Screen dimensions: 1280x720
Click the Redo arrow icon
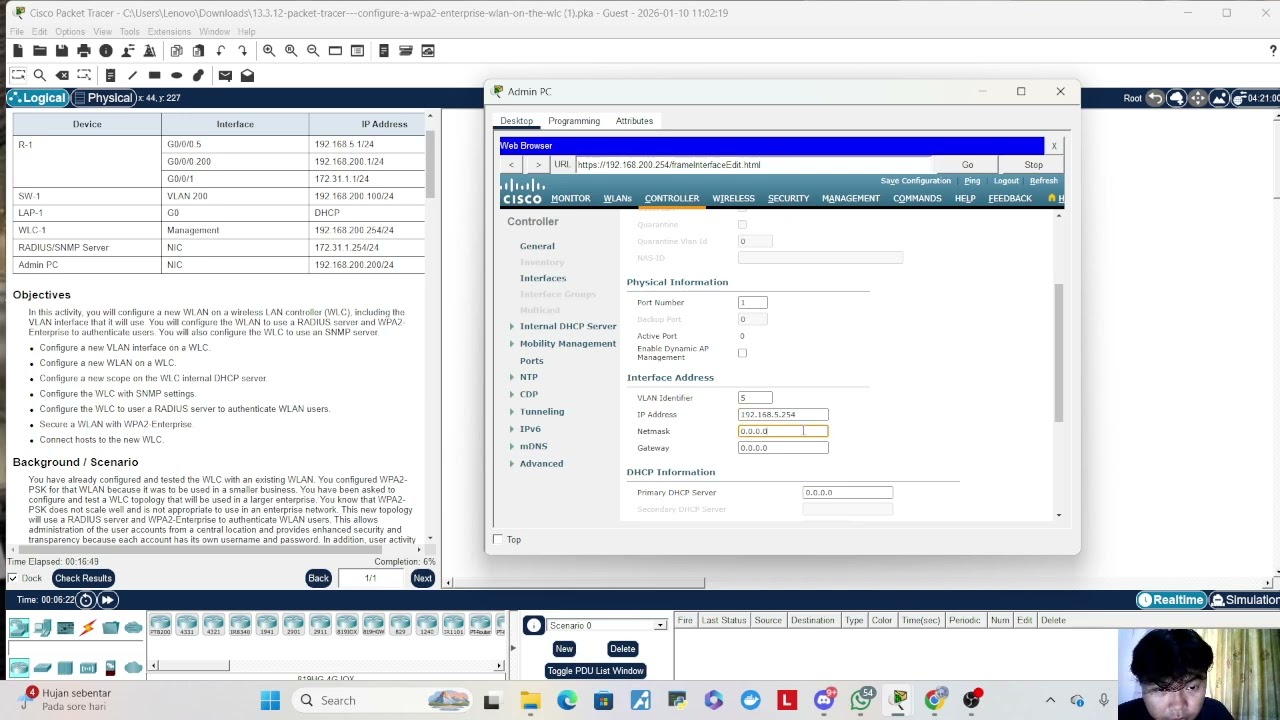pos(242,51)
